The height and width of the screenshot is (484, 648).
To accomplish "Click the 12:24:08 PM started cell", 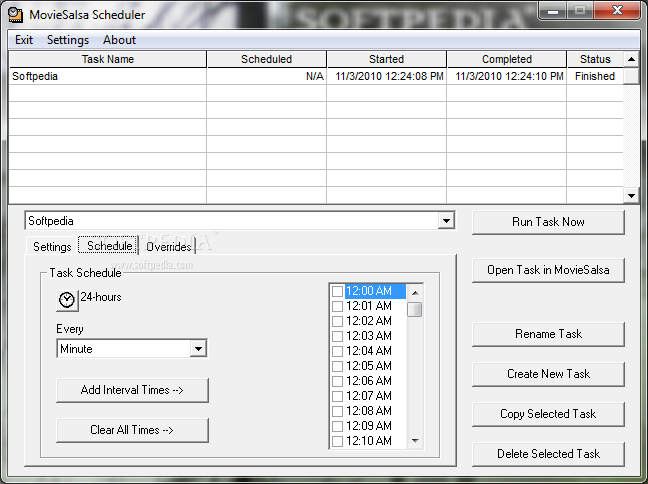I will (x=386, y=76).
